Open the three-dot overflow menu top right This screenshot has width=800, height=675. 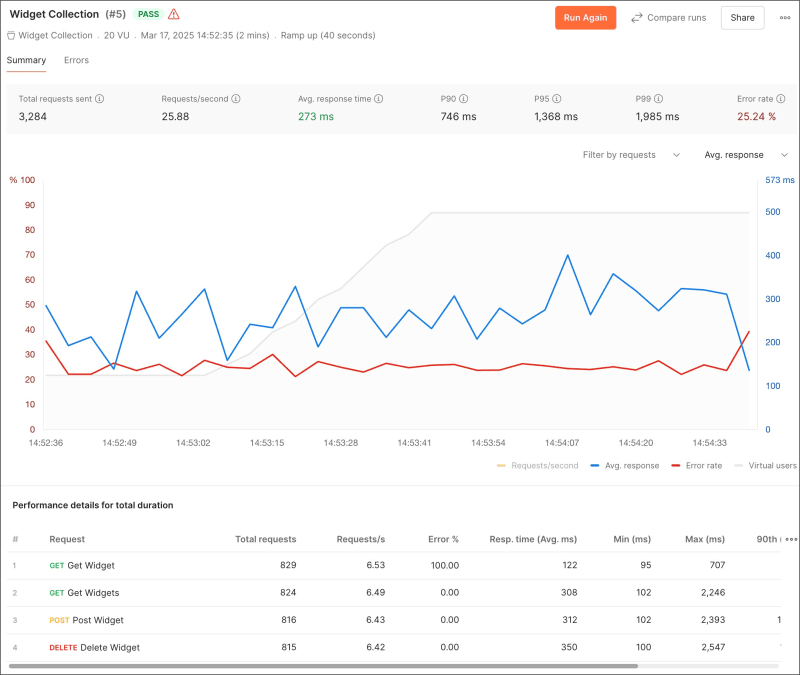point(784,18)
